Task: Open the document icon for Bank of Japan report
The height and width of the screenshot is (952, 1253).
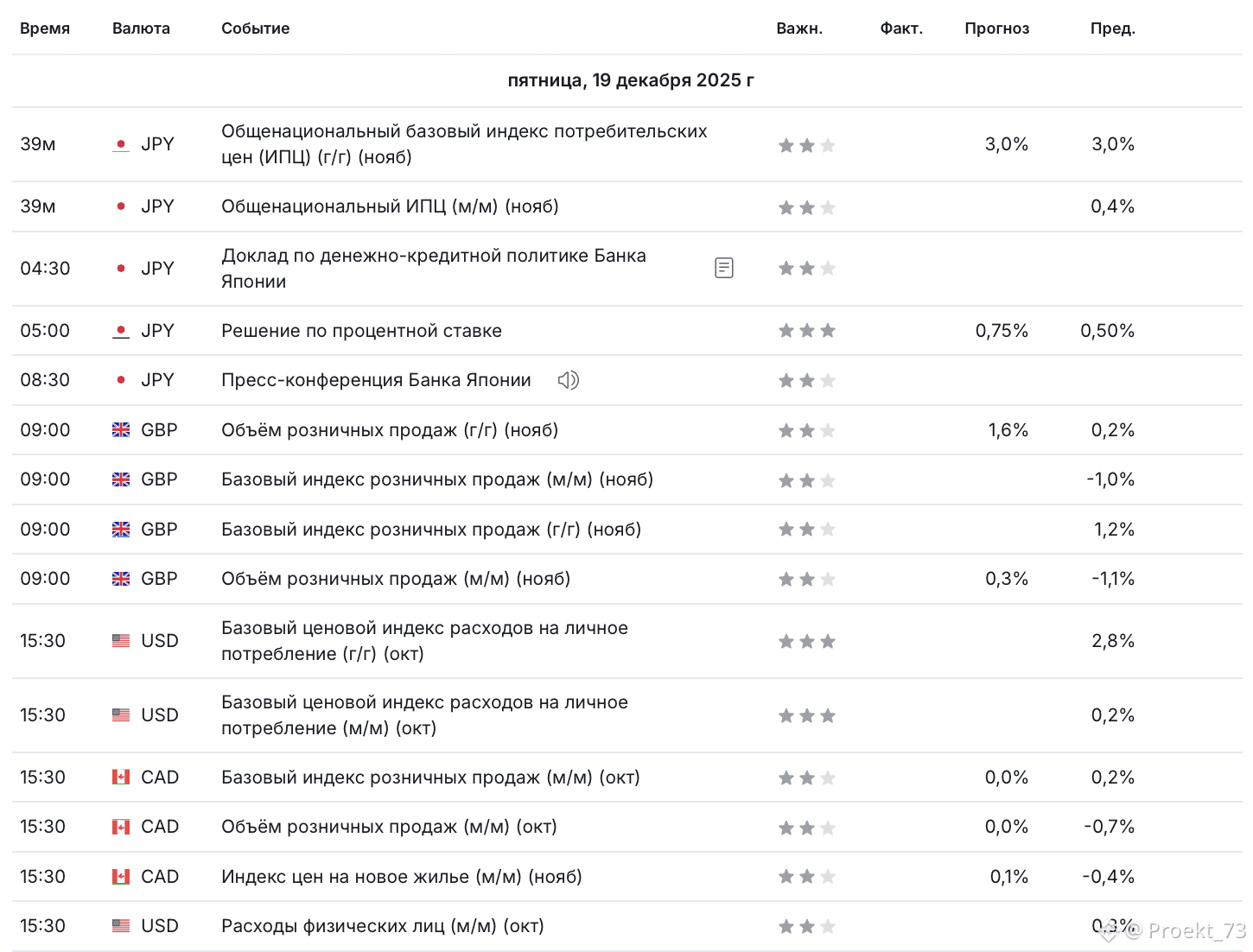Action: tap(724, 268)
